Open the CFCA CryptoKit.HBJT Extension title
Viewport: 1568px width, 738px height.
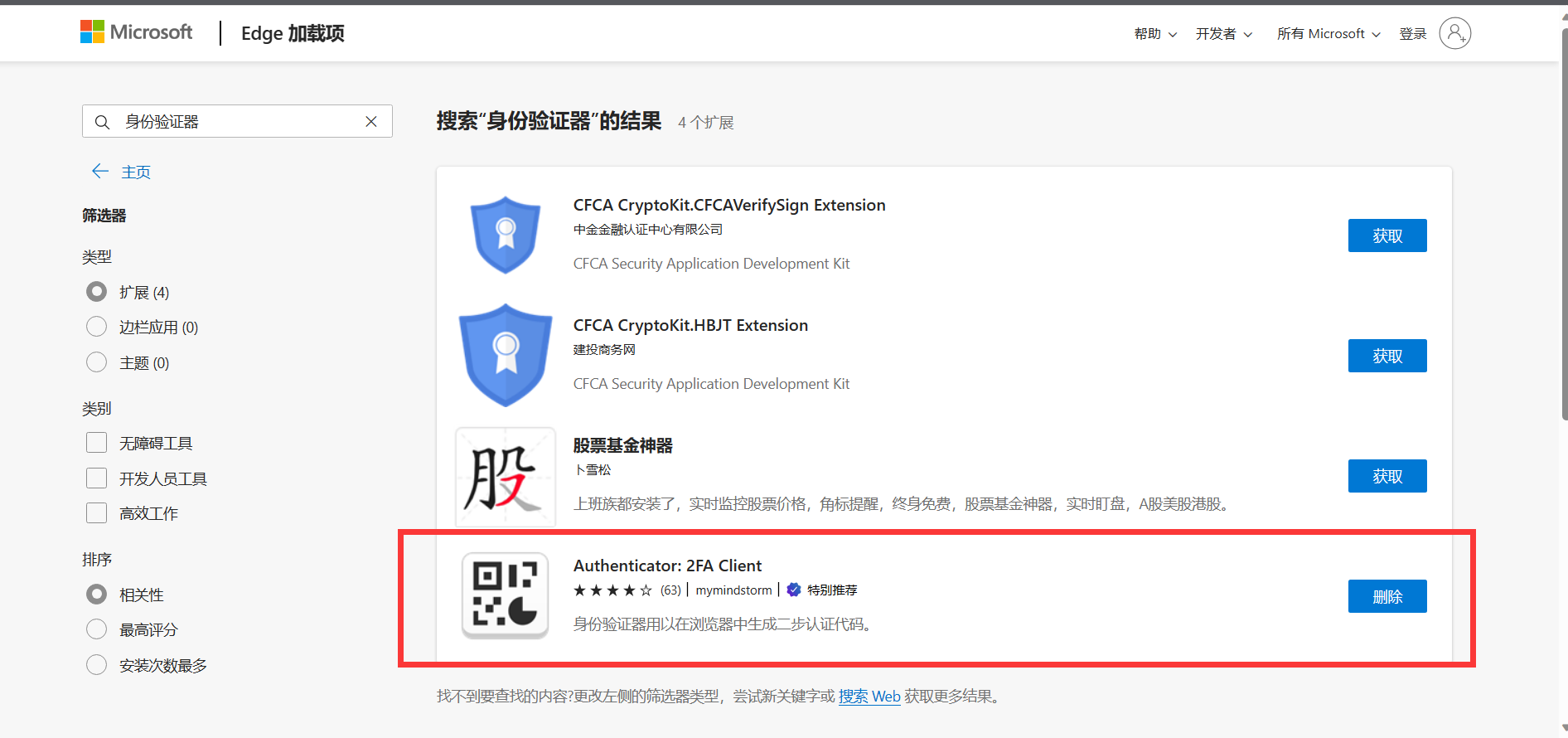690,325
